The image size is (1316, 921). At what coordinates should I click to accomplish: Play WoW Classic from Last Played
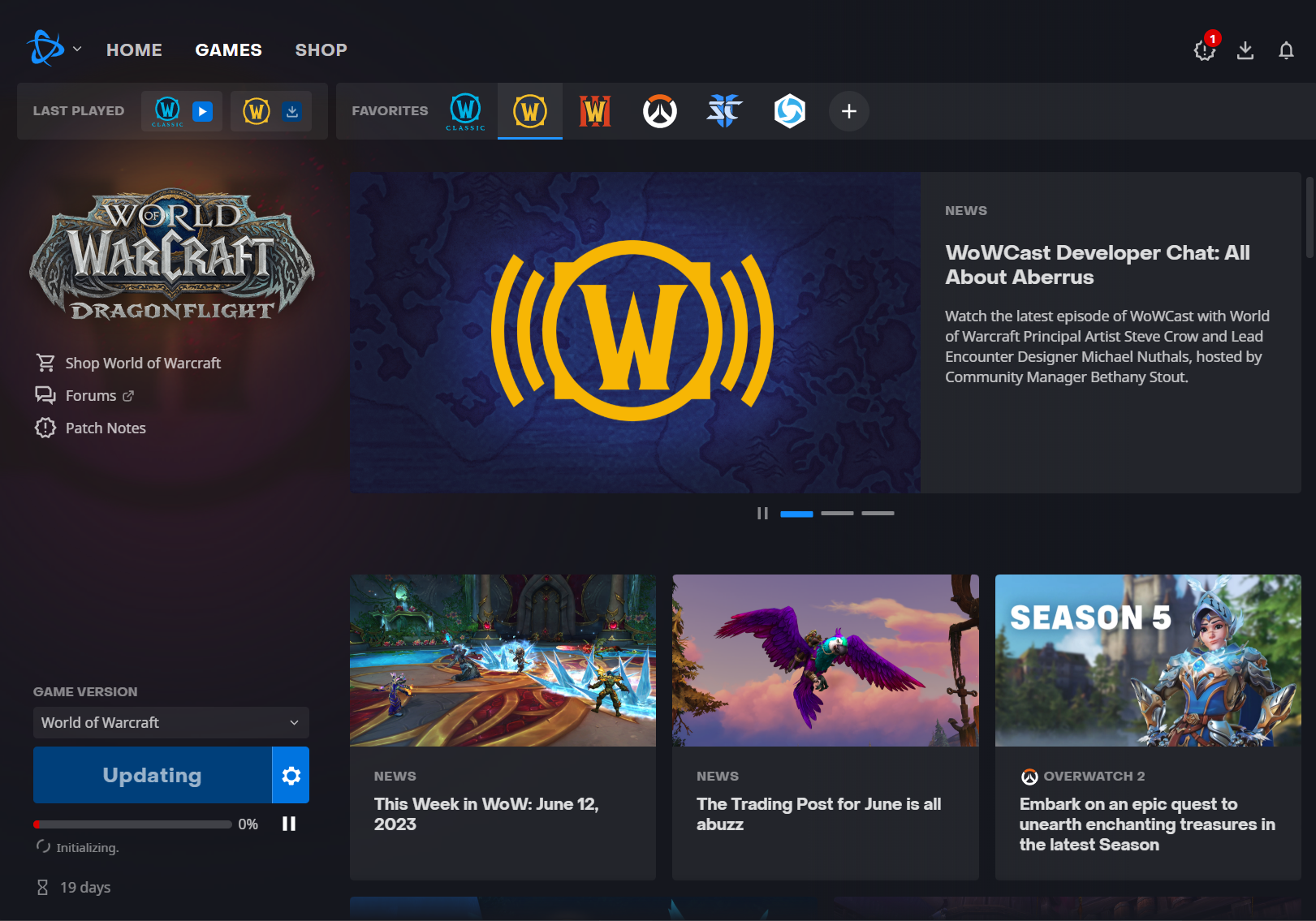coord(203,111)
